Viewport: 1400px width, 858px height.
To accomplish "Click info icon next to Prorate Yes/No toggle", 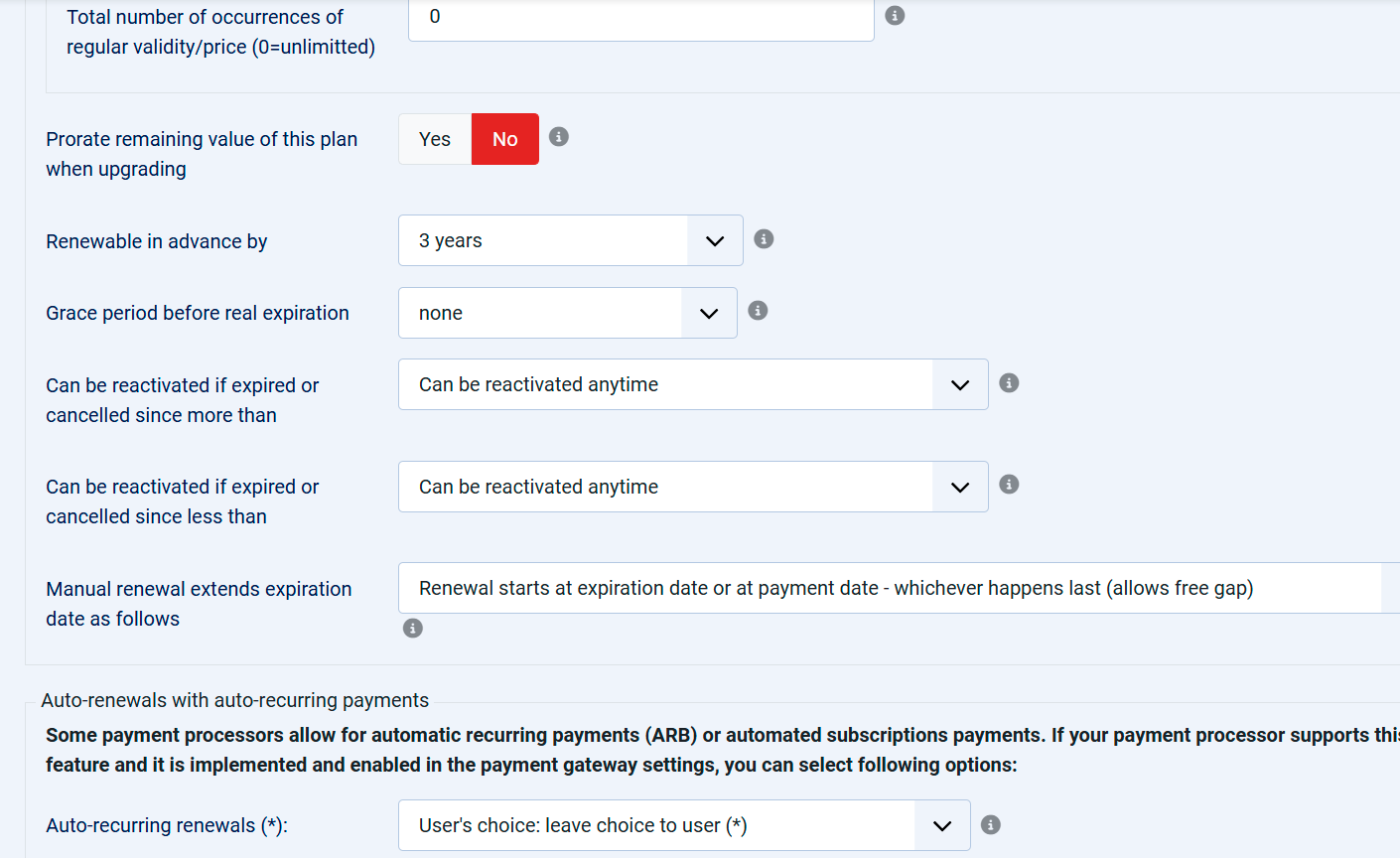I will pyautogui.click(x=559, y=137).
